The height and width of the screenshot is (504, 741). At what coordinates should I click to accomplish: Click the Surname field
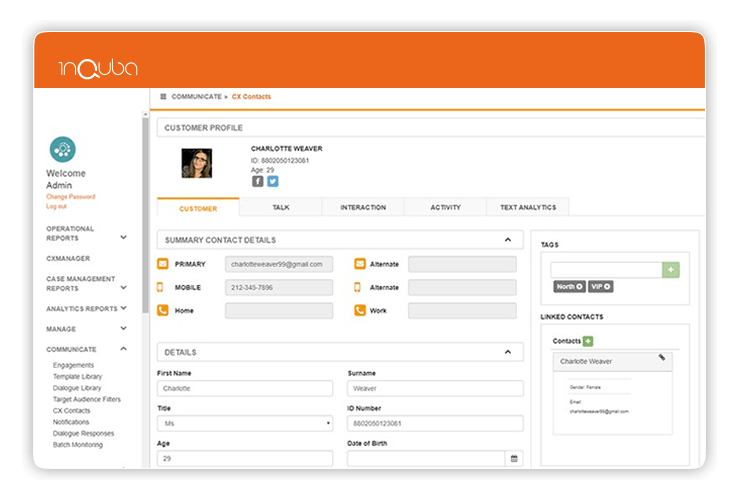pyautogui.click(x=435, y=388)
